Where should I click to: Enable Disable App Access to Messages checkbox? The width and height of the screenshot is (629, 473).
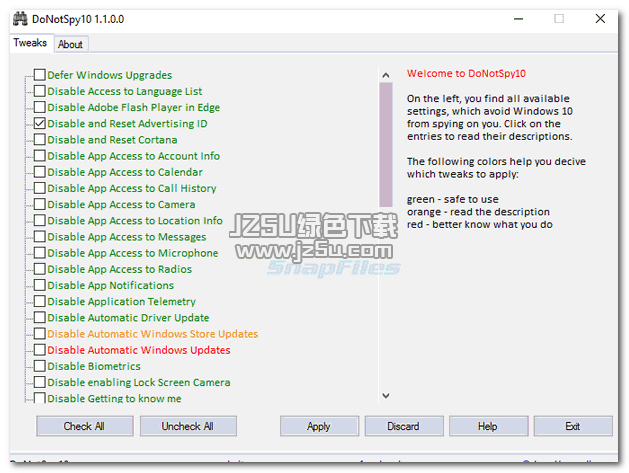click(39, 237)
